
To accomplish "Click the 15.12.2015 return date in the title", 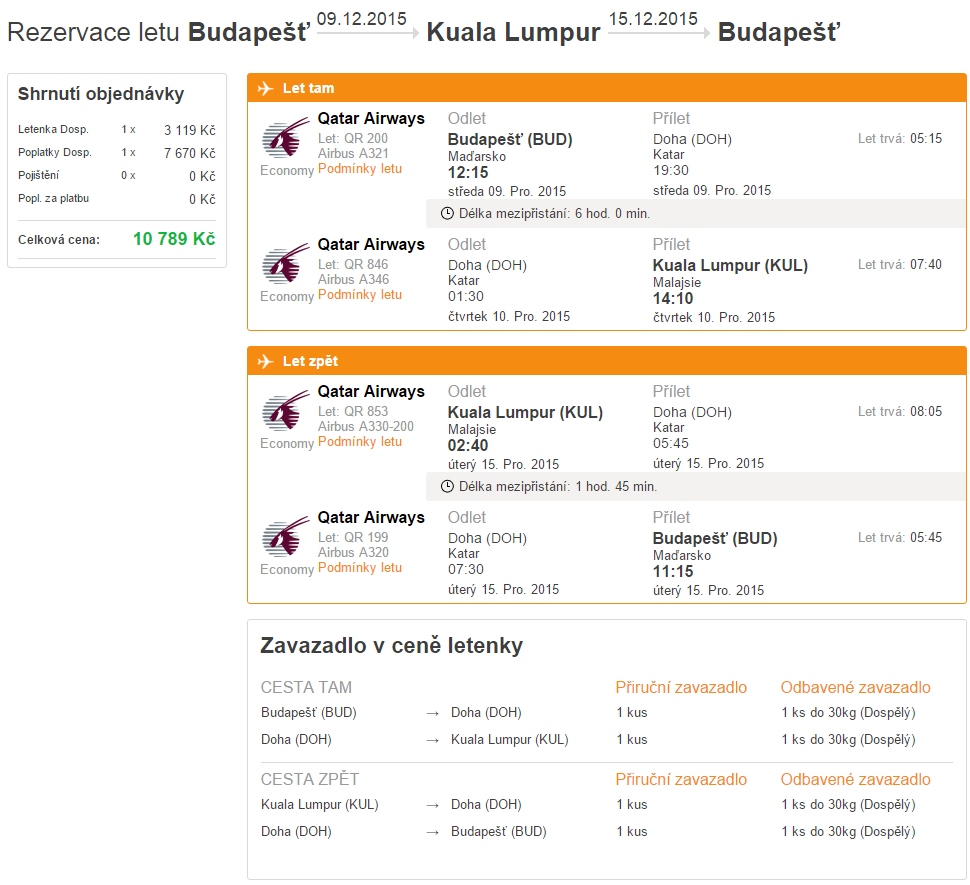I will click(x=653, y=19).
